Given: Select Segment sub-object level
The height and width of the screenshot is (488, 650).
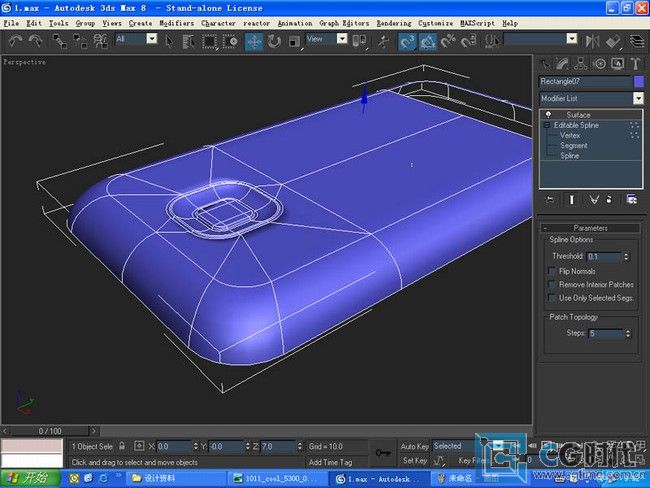Looking at the screenshot, I should (x=574, y=146).
